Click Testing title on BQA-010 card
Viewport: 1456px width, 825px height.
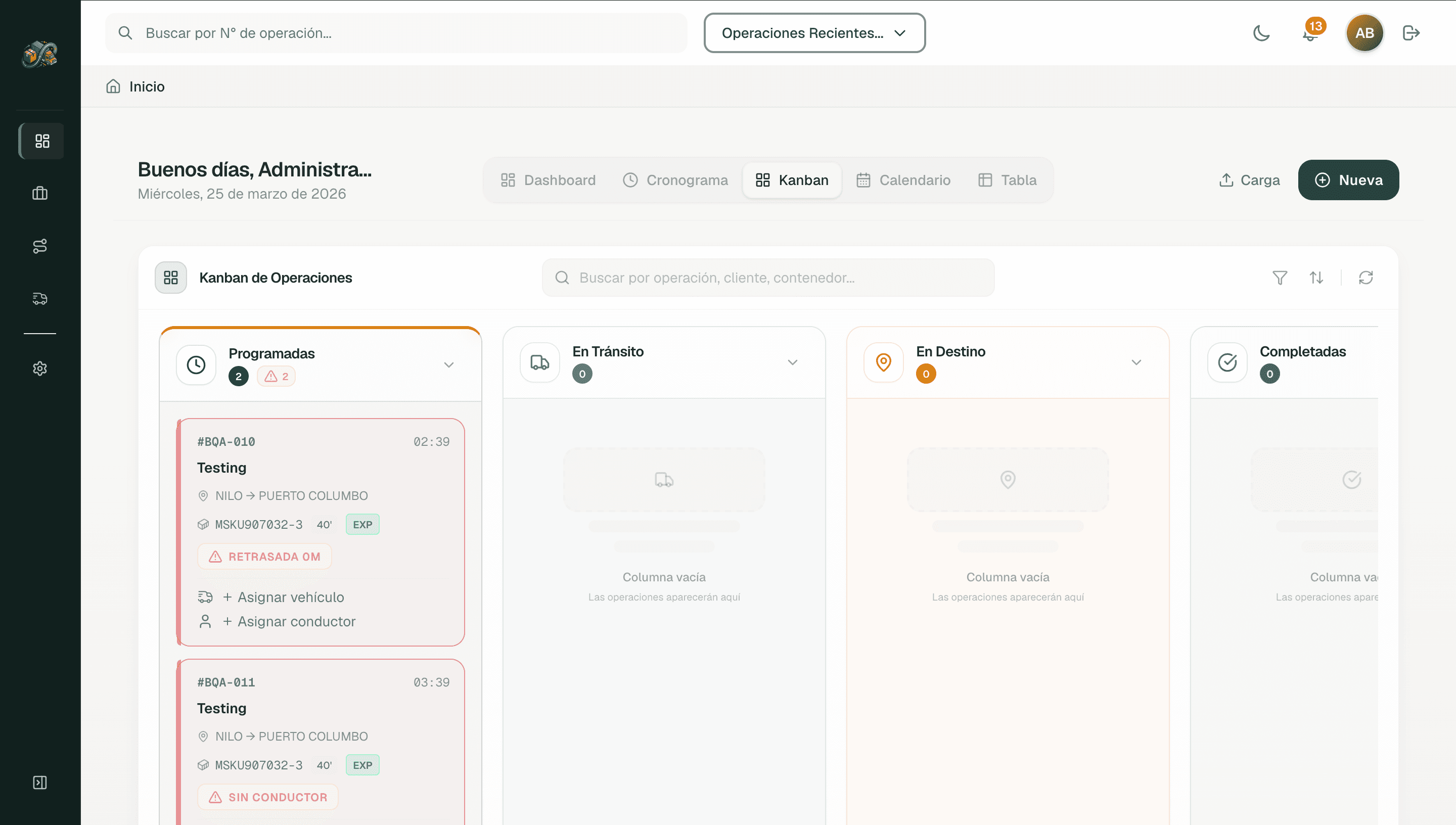pyautogui.click(x=221, y=468)
